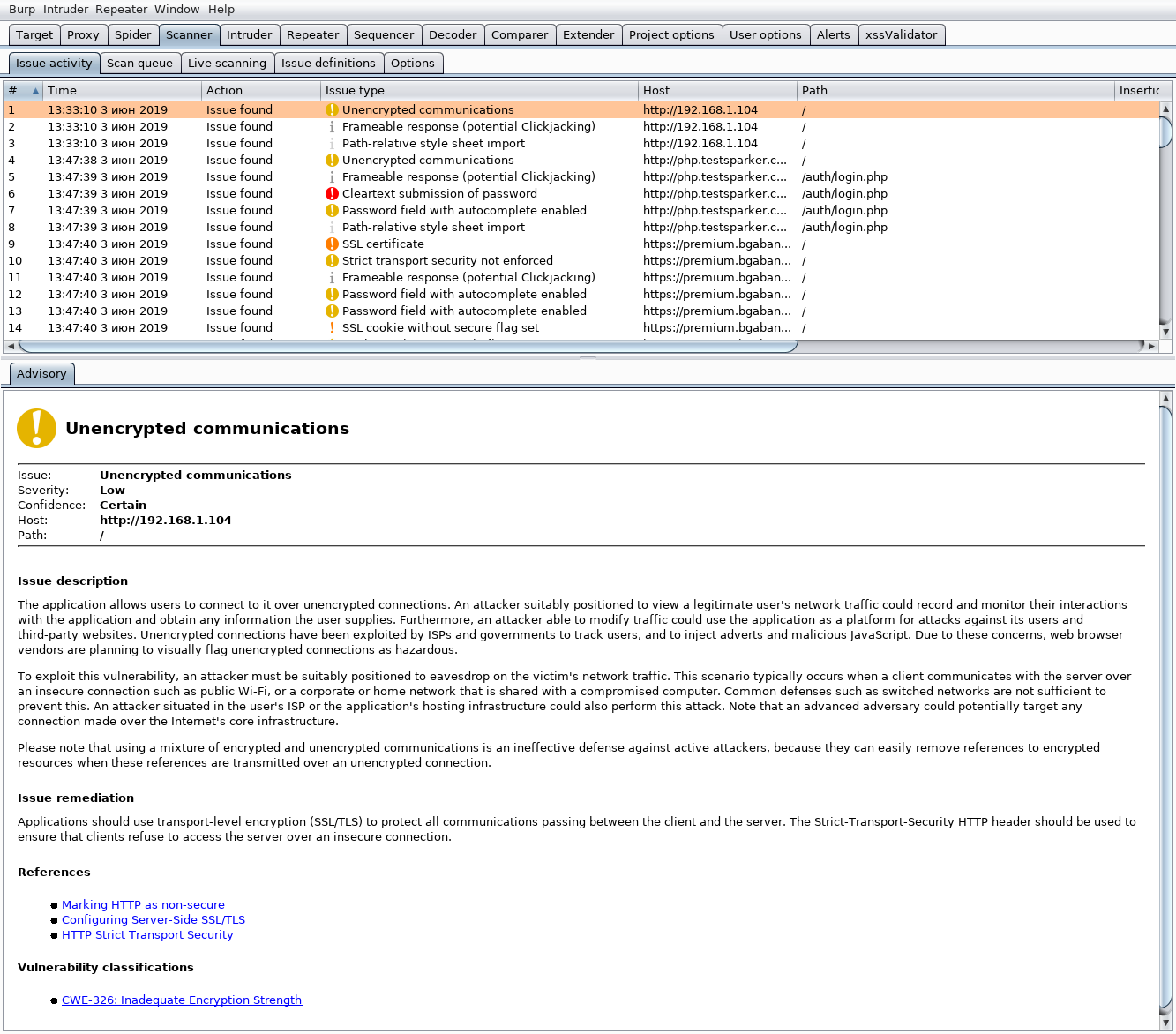Open HTTP Strict Transport Security link
This screenshot has width=1176, height=1034.
point(147,935)
